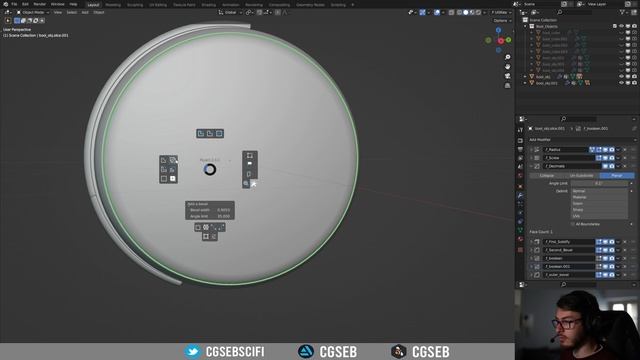Select Un-Subdivide decimate mode
Image resolution: width=640 pixels, height=360 pixels.
pos(582,176)
